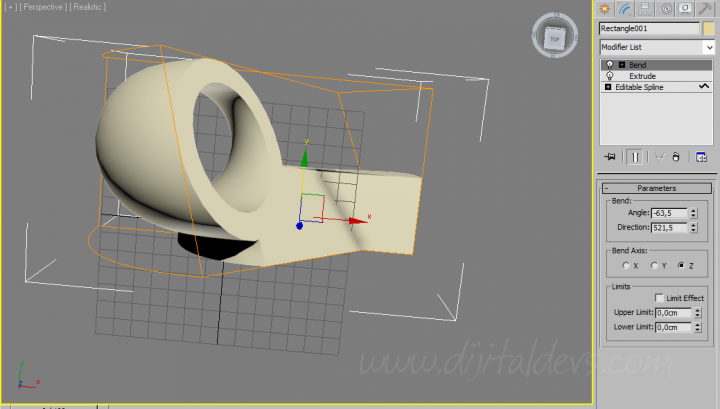Click the gizmo green Y axis arrow
The image size is (720, 409).
(304, 158)
